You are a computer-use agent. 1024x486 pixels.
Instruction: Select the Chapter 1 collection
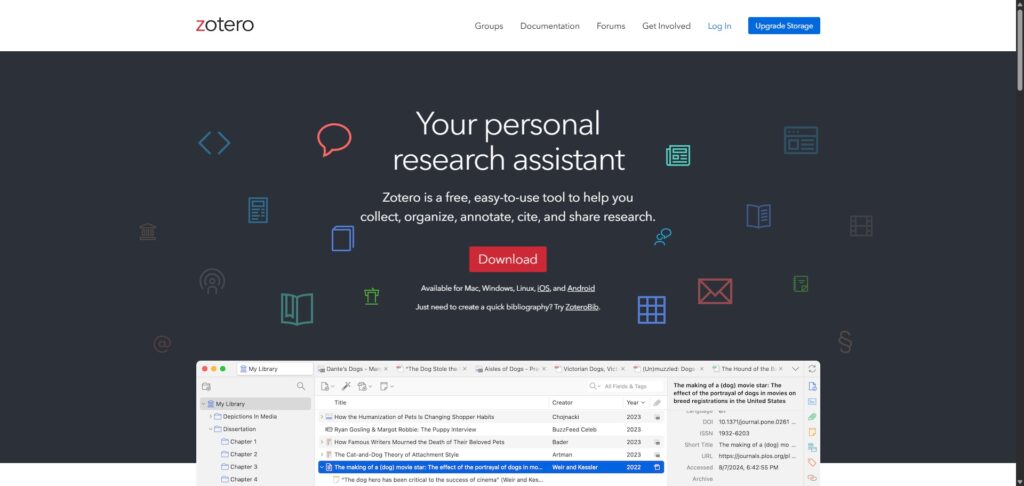239,442
